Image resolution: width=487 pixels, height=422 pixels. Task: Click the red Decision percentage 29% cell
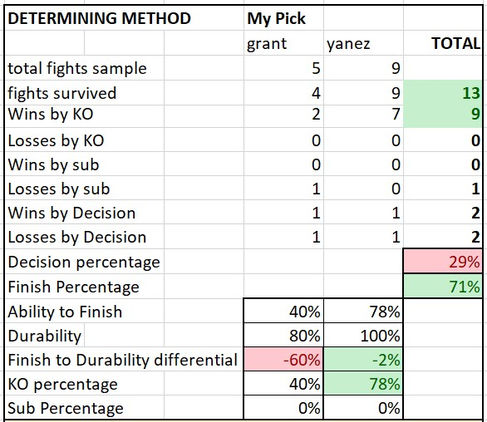[443, 261]
